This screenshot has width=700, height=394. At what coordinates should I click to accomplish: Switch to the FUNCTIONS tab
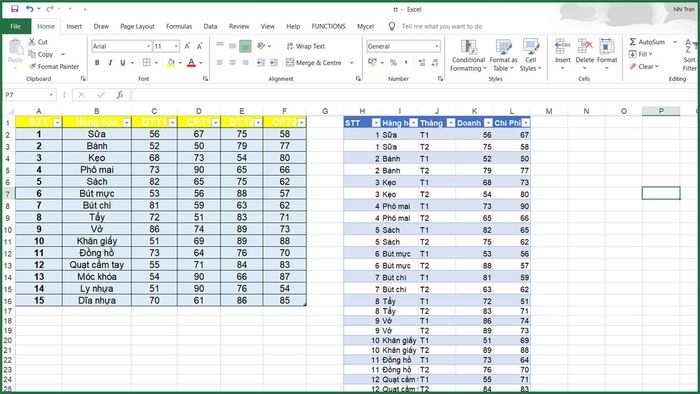(x=329, y=26)
